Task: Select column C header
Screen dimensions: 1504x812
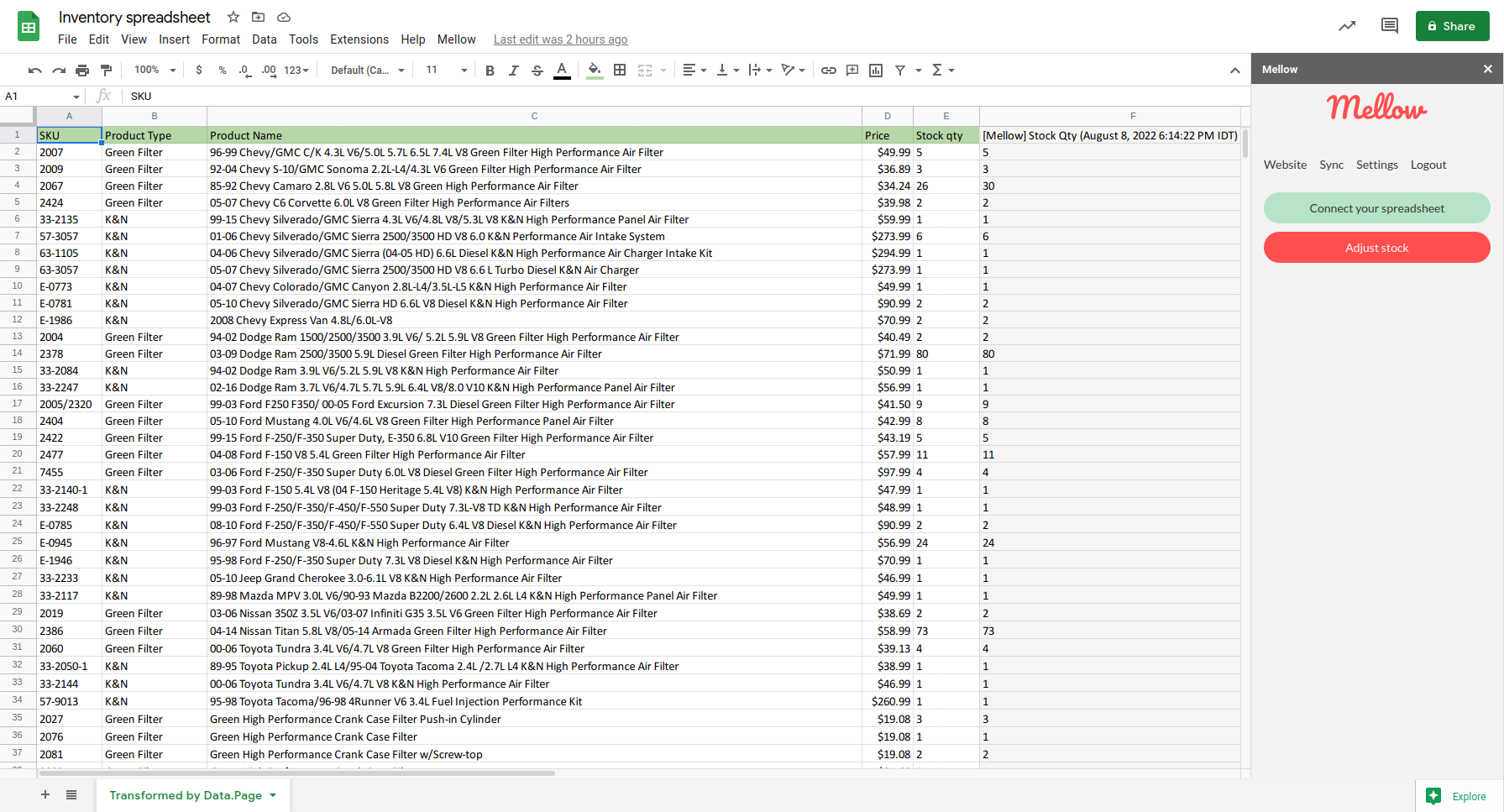Action: [x=534, y=116]
